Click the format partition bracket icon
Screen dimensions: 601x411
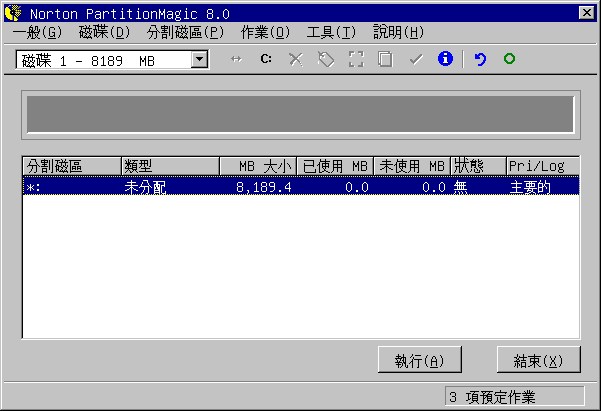point(356,59)
